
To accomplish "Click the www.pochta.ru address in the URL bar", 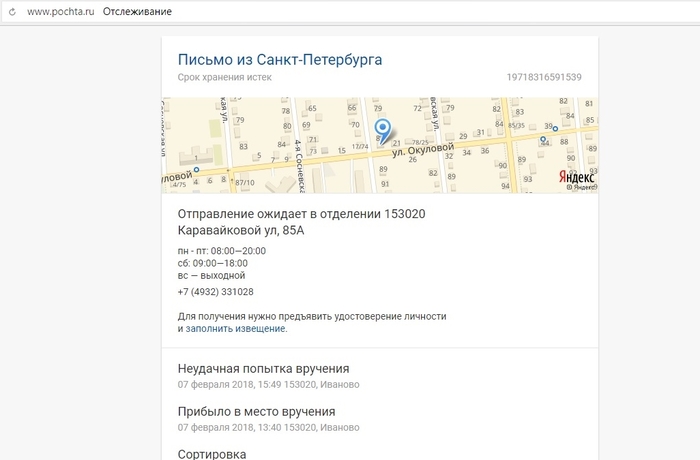I will tap(59, 11).
